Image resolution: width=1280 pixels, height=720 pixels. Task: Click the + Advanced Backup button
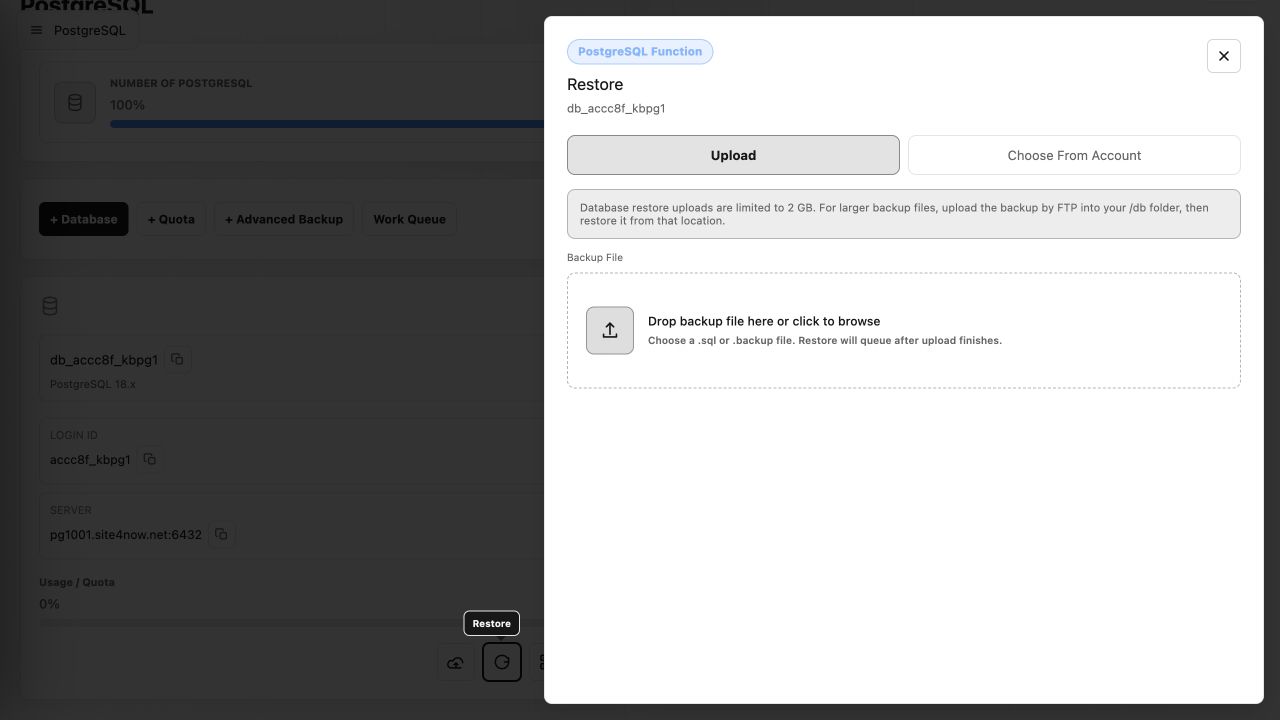[284, 219]
